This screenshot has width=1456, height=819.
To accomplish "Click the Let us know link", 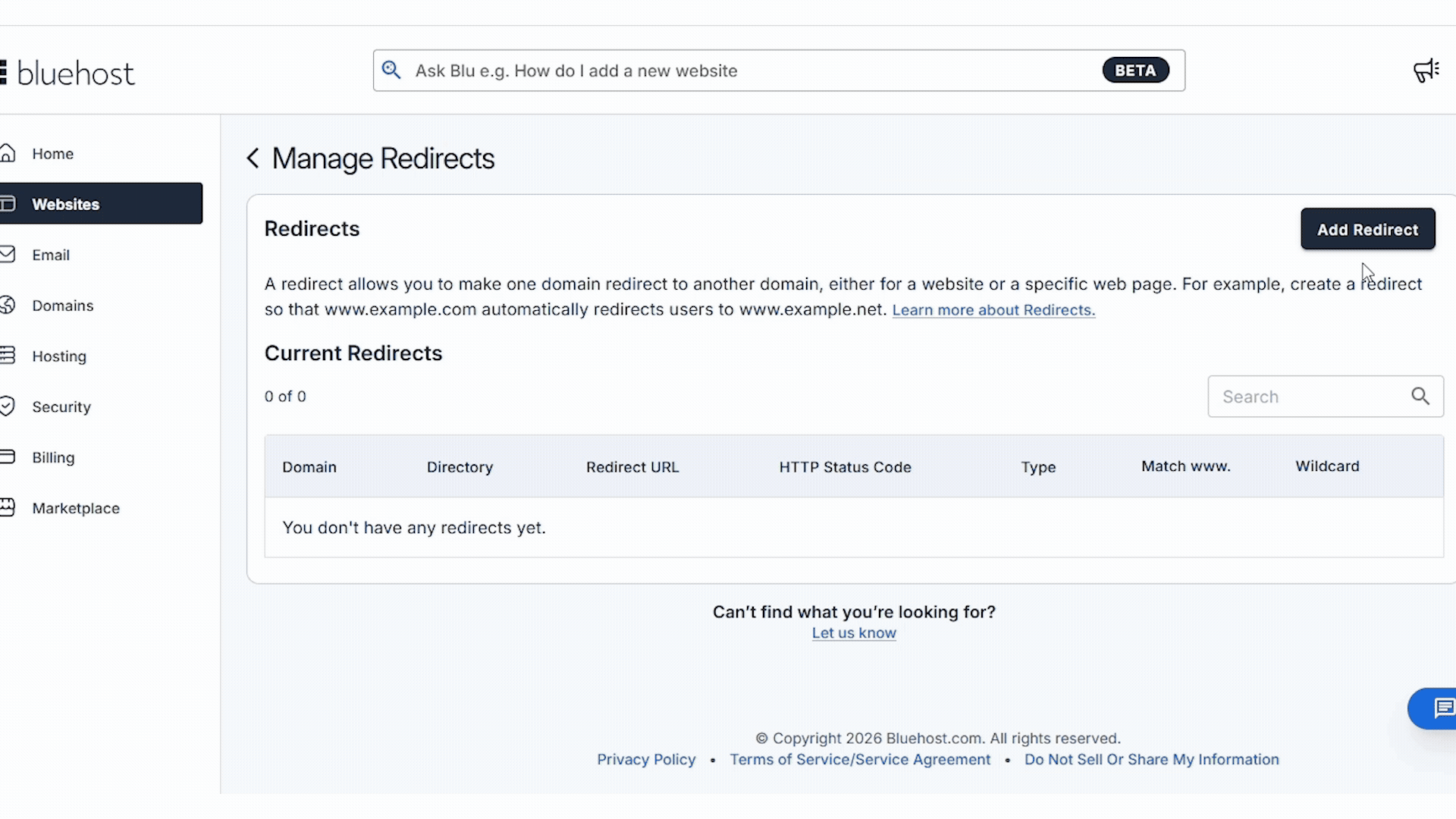I will [854, 633].
